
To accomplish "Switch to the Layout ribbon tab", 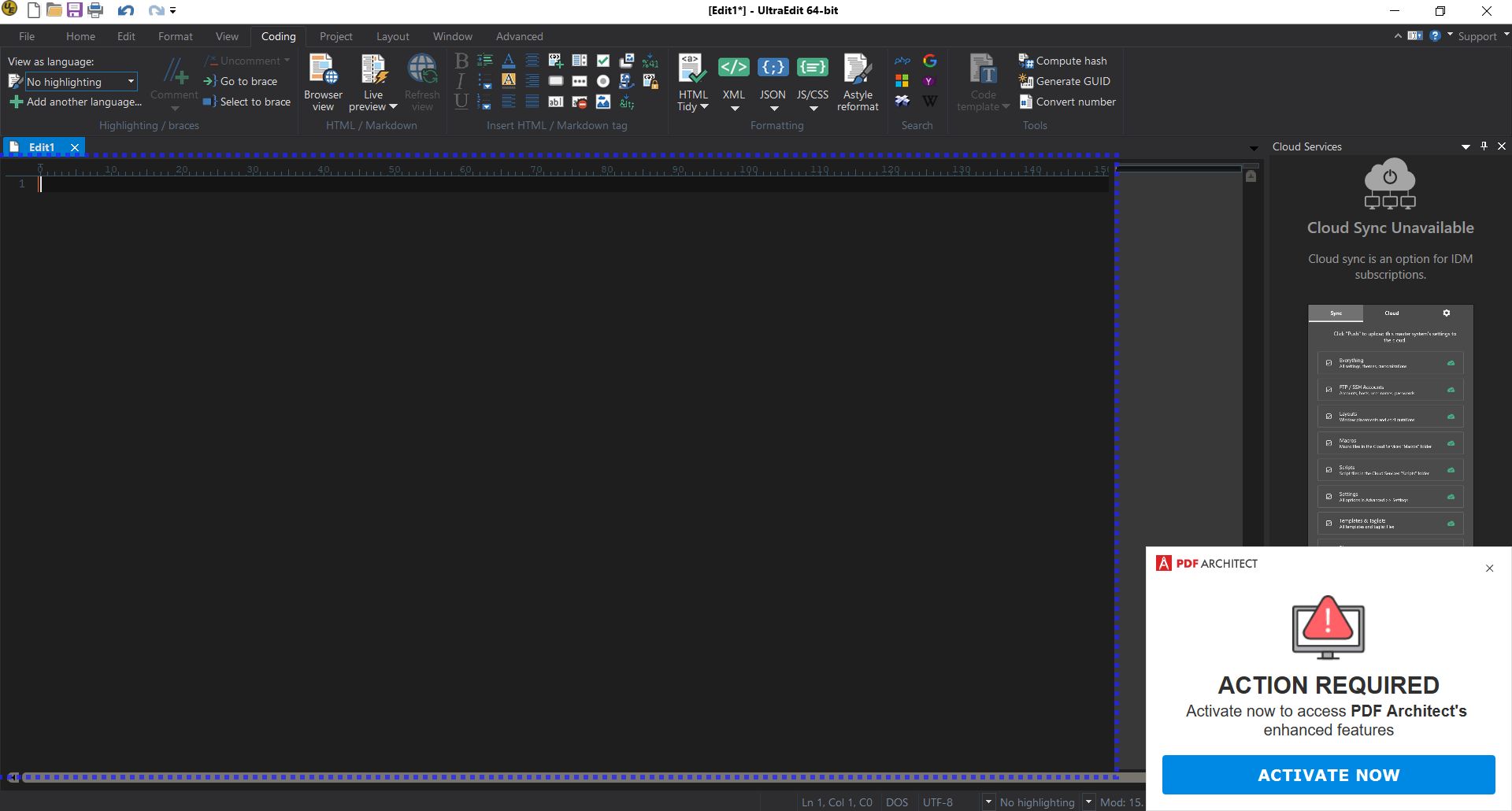I will (393, 36).
